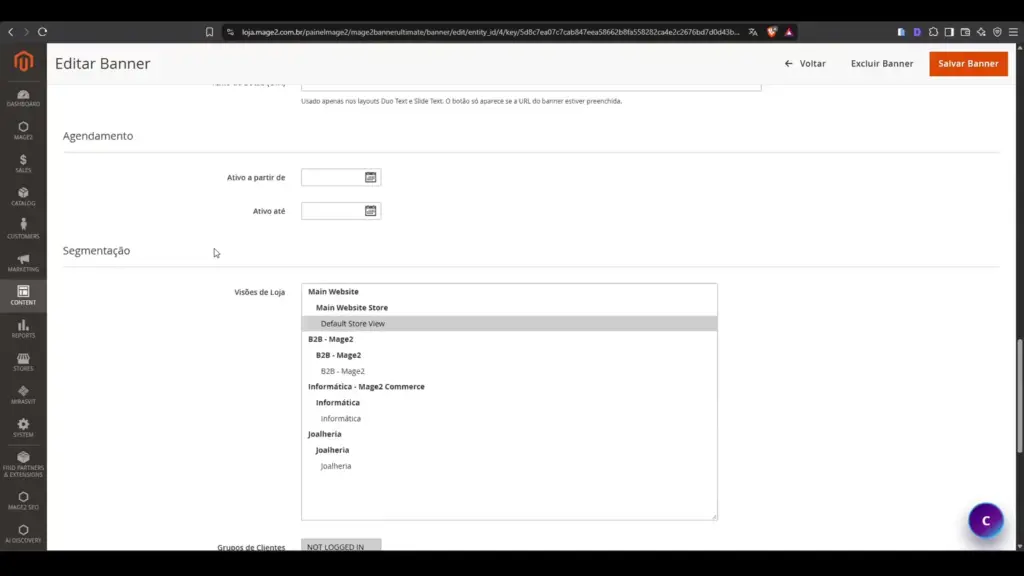The image size is (1024, 576).
Task: Open the Content sidebar menu
Action: [x=24, y=295]
